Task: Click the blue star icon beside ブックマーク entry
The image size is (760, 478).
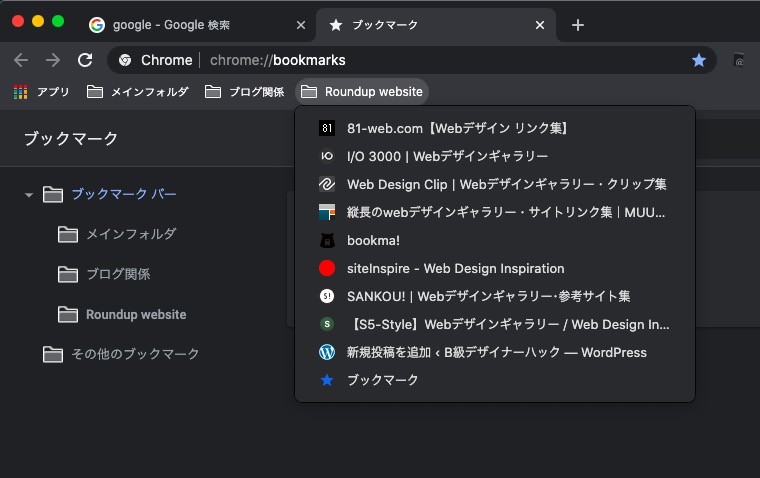Action: [x=327, y=380]
